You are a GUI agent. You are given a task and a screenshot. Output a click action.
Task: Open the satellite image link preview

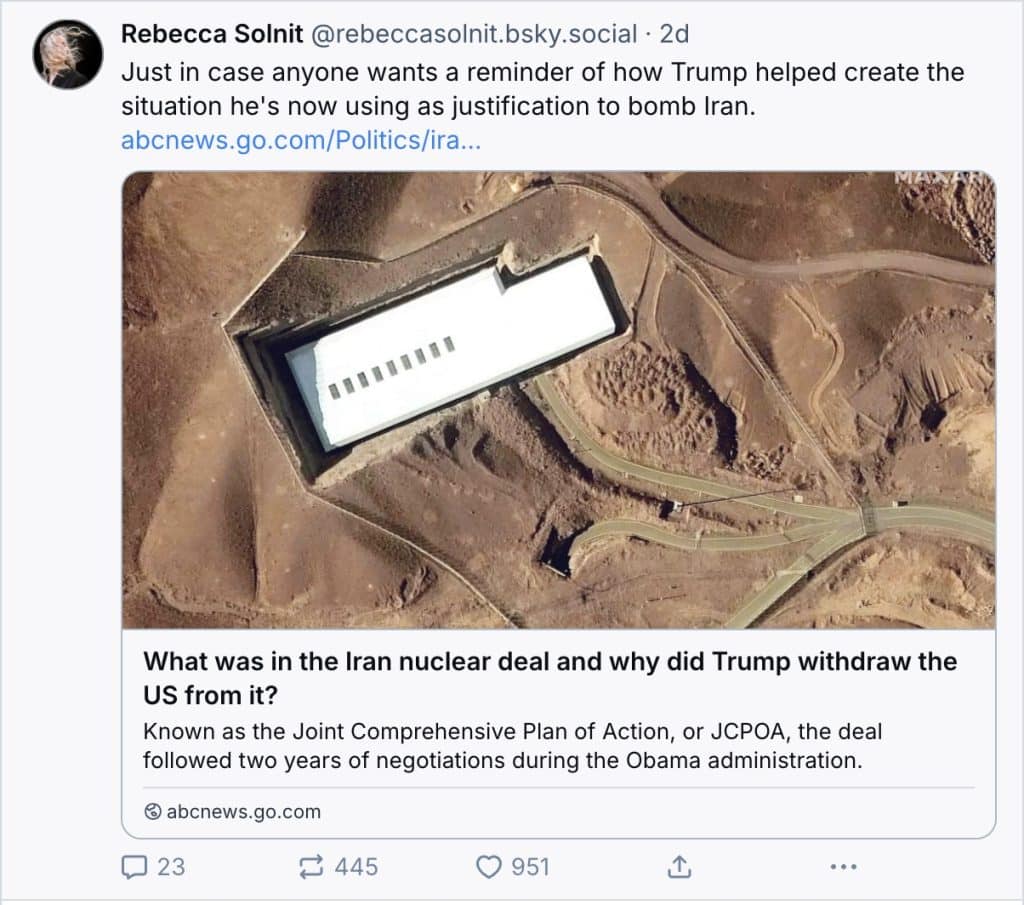558,400
